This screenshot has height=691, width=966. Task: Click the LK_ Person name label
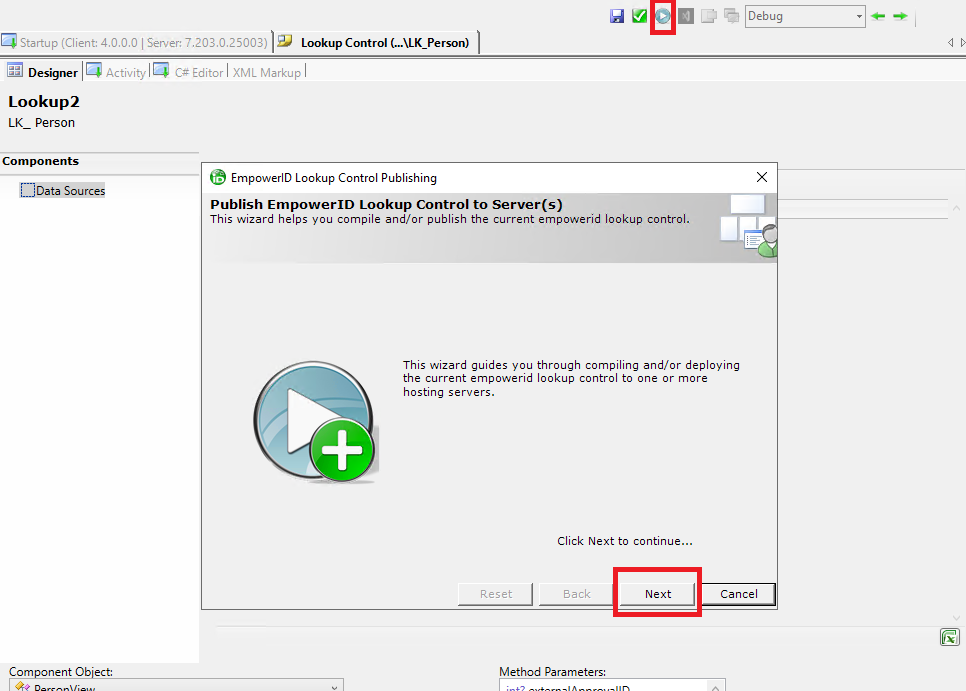41,123
